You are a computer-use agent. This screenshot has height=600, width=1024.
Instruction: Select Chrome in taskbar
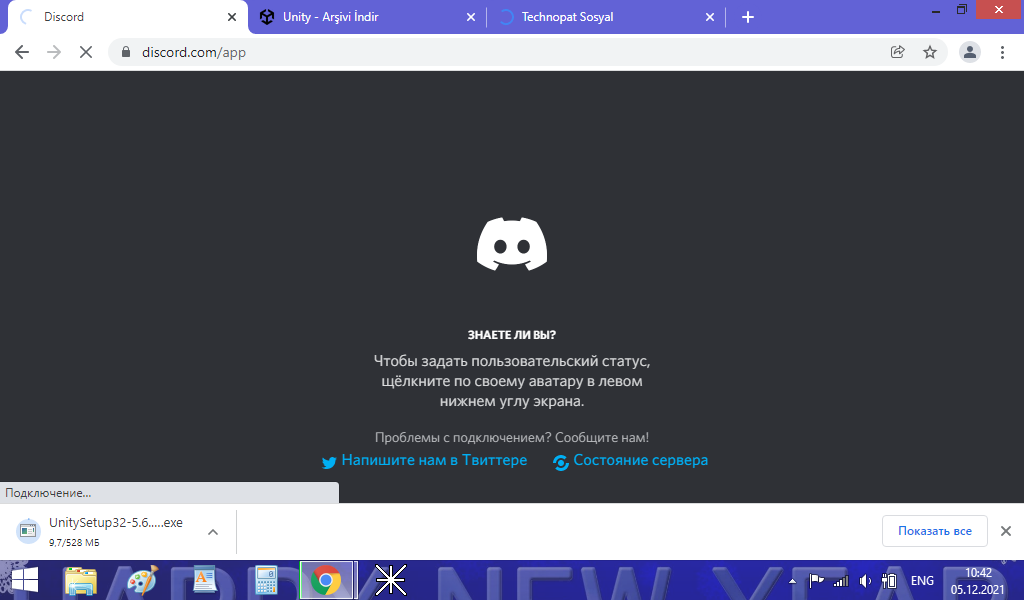[326, 580]
